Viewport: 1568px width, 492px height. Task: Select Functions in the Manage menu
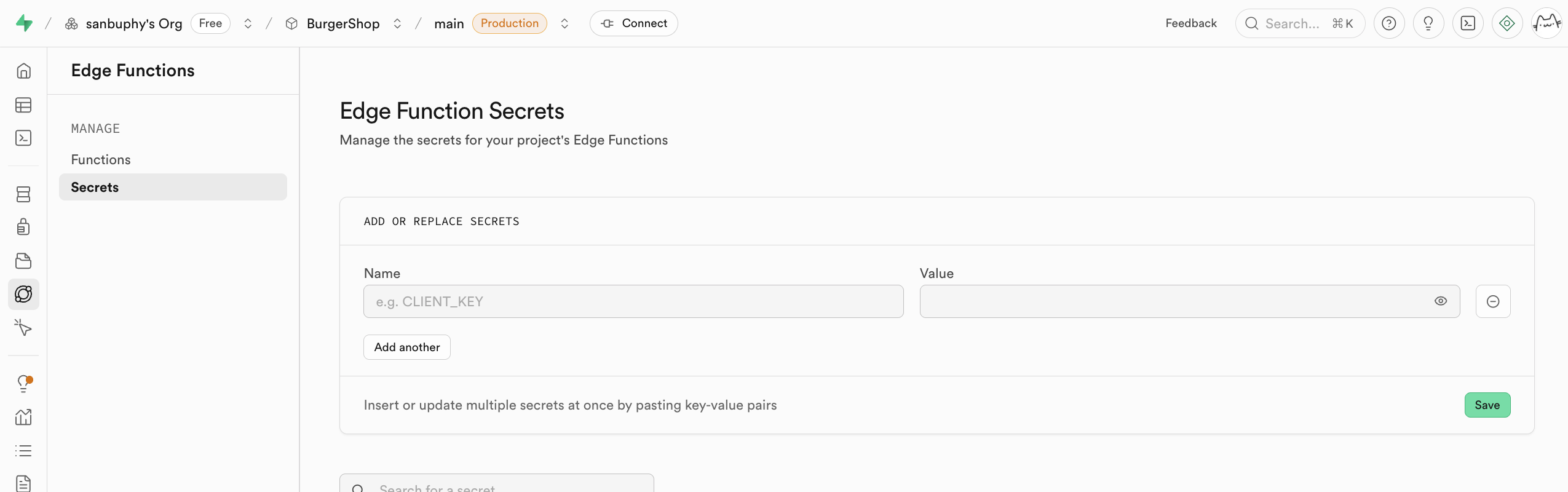pos(101,160)
